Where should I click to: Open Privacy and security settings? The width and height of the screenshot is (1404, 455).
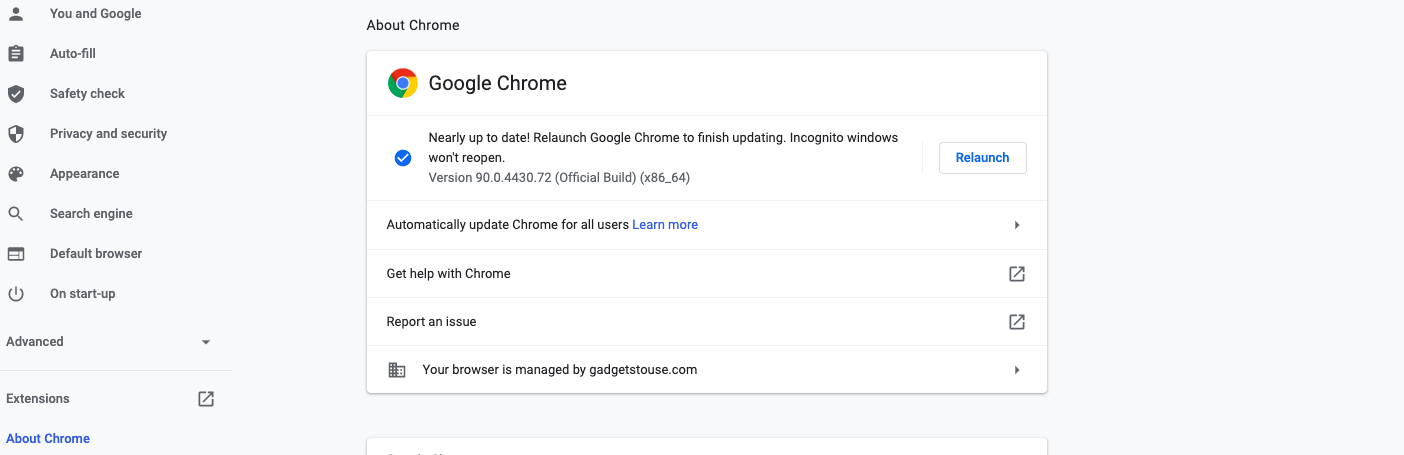point(110,134)
